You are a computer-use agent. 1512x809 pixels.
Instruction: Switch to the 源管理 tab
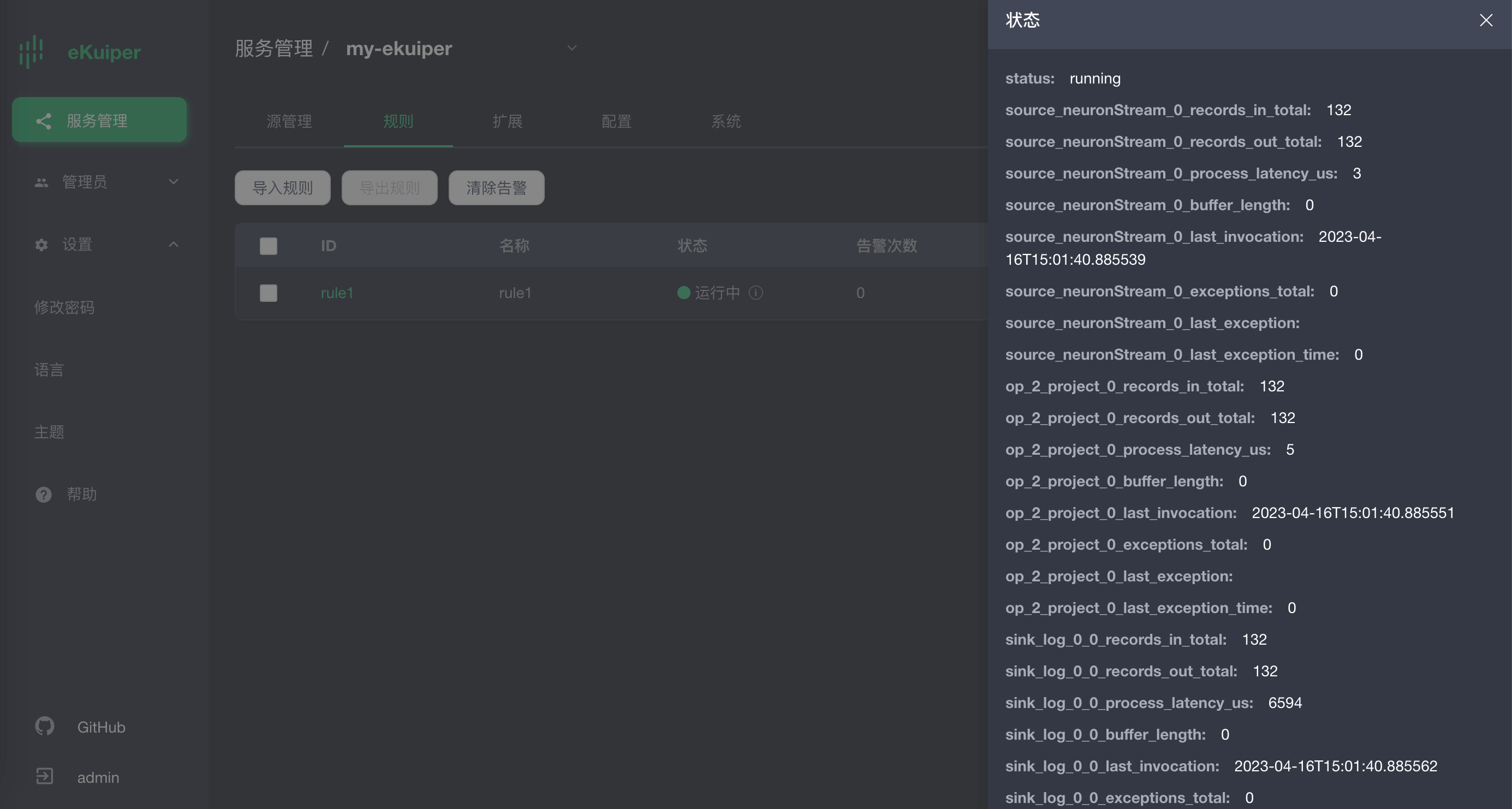click(x=289, y=122)
